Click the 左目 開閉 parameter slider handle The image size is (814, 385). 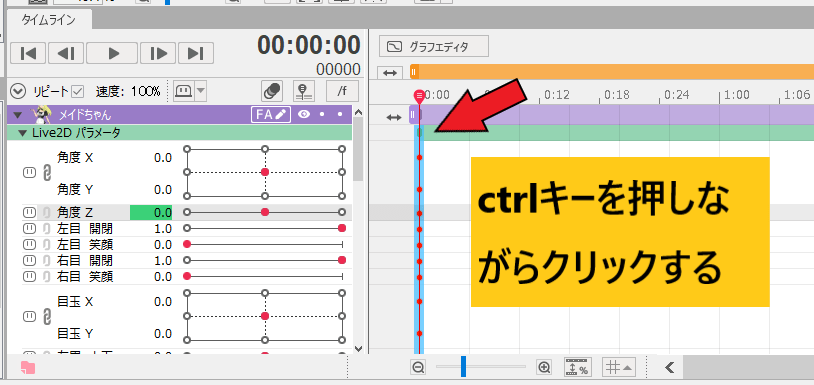342,228
